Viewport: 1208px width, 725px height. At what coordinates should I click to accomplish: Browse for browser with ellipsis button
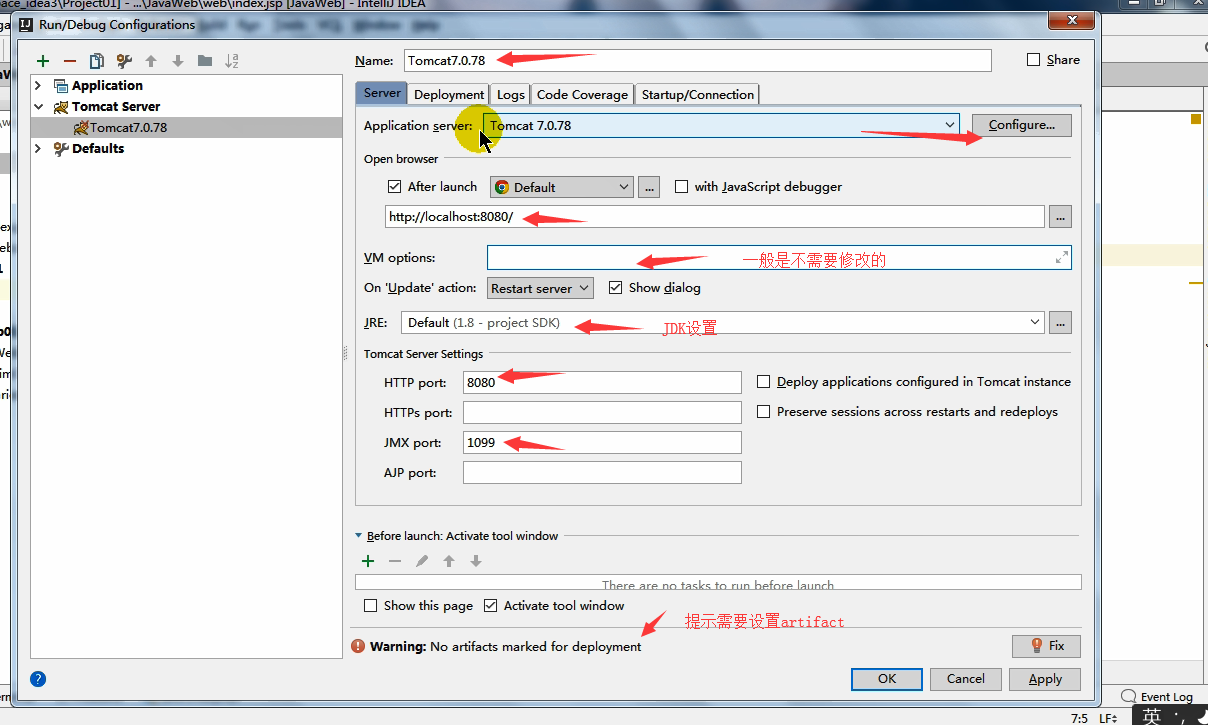click(649, 187)
